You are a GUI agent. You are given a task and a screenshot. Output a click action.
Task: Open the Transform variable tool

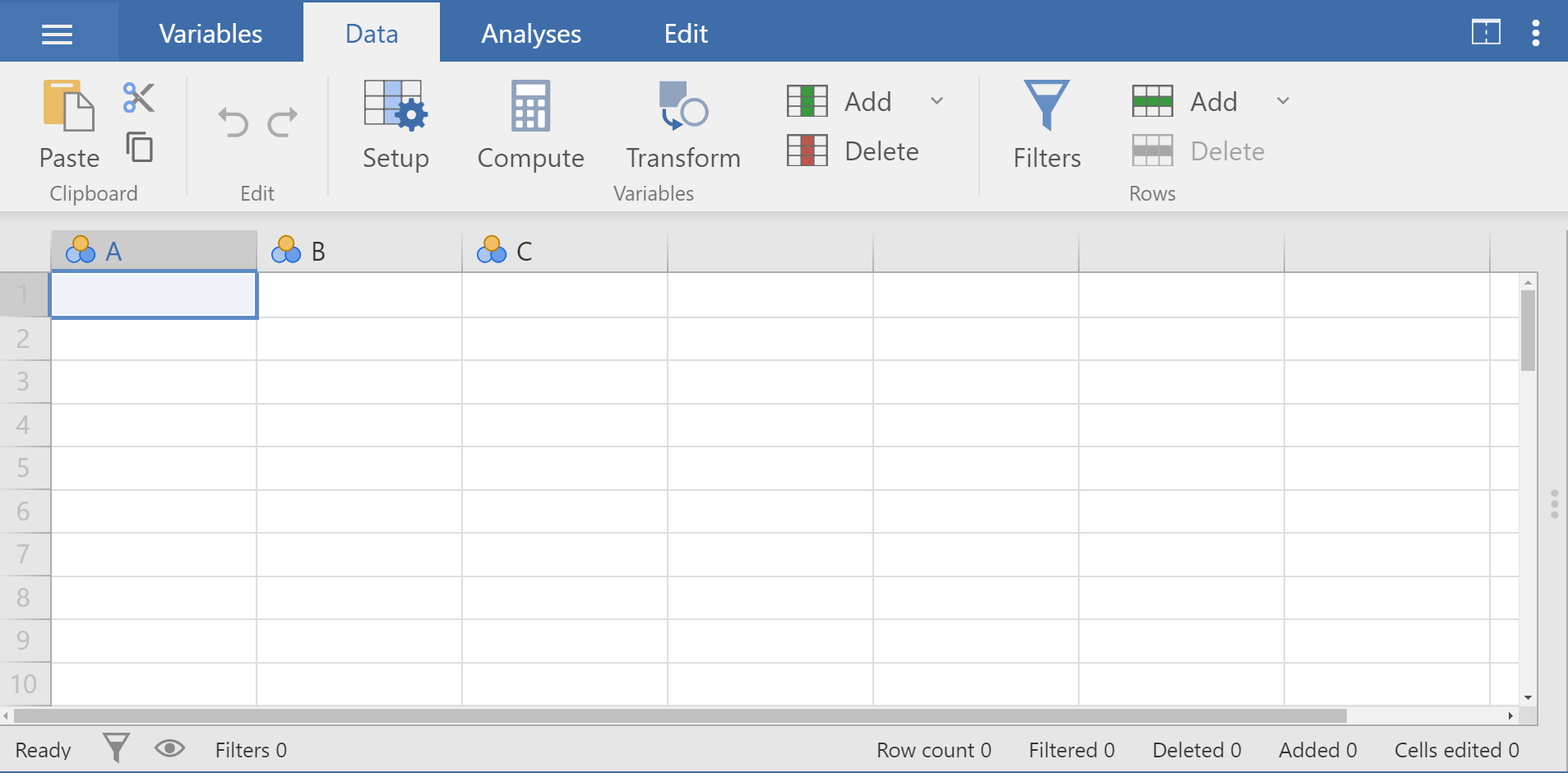pos(682,124)
